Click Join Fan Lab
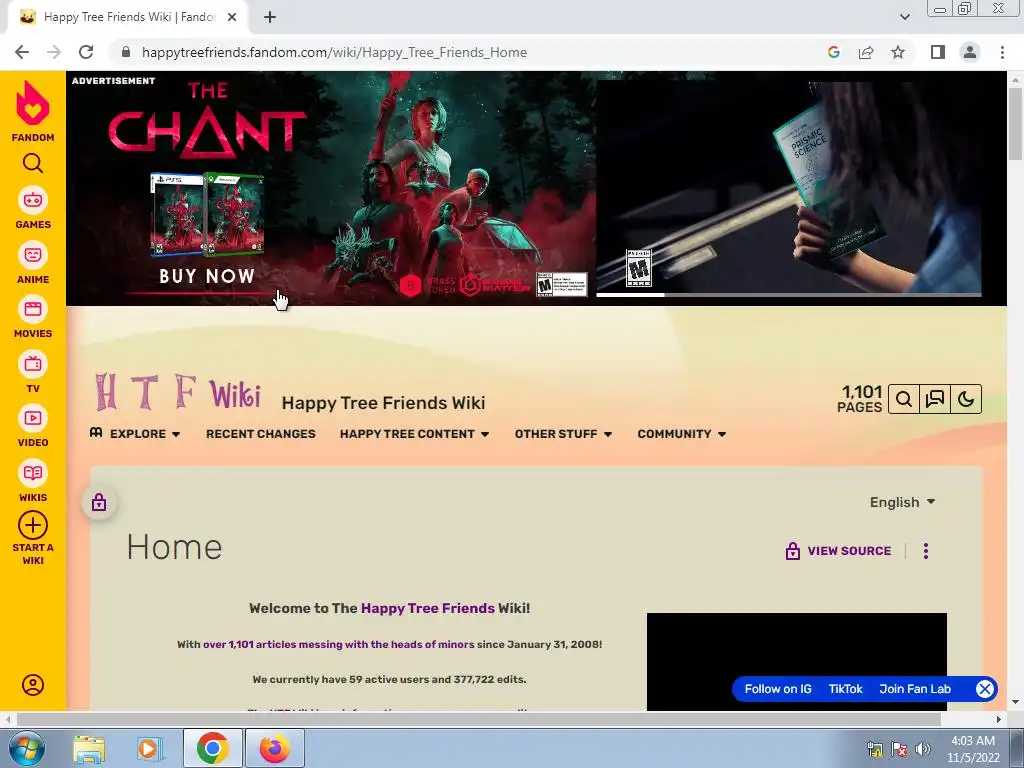Screen dimensions: 1024x768 pyautogui.click(x=915, y=689)
